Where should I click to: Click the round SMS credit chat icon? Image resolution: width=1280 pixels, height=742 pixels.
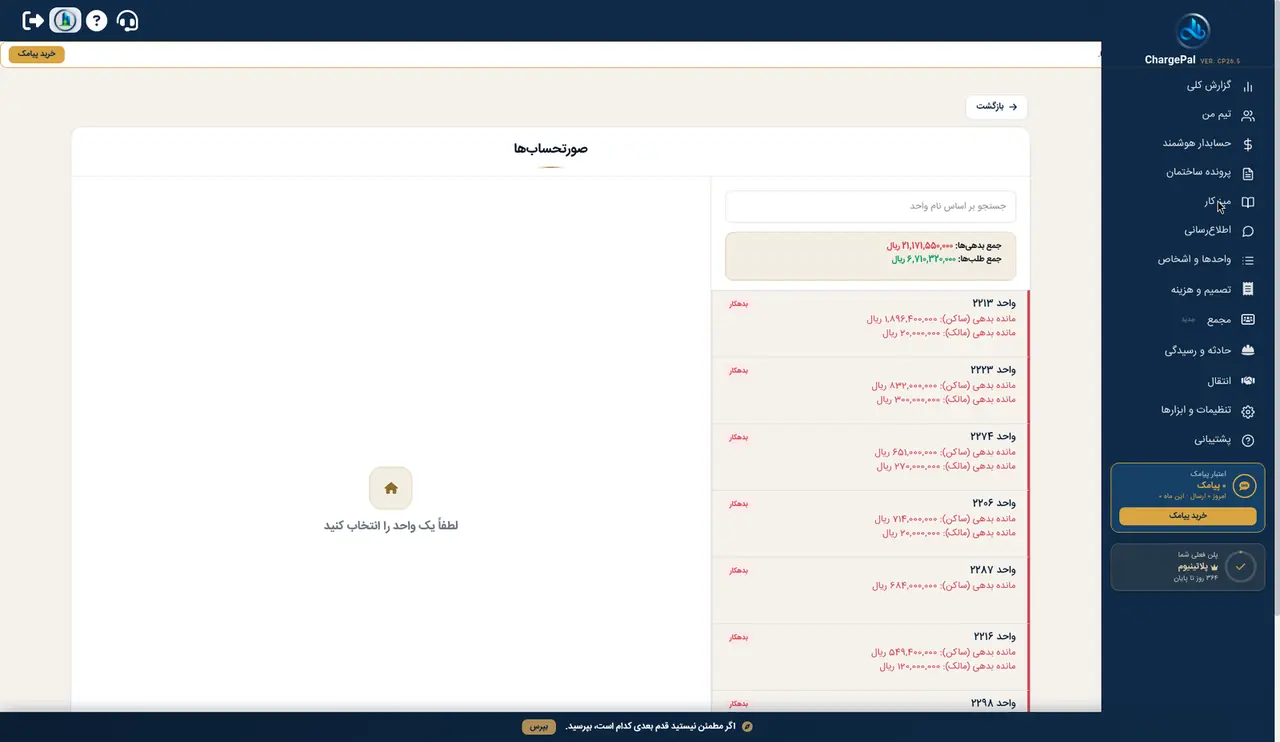[1245, 486]
